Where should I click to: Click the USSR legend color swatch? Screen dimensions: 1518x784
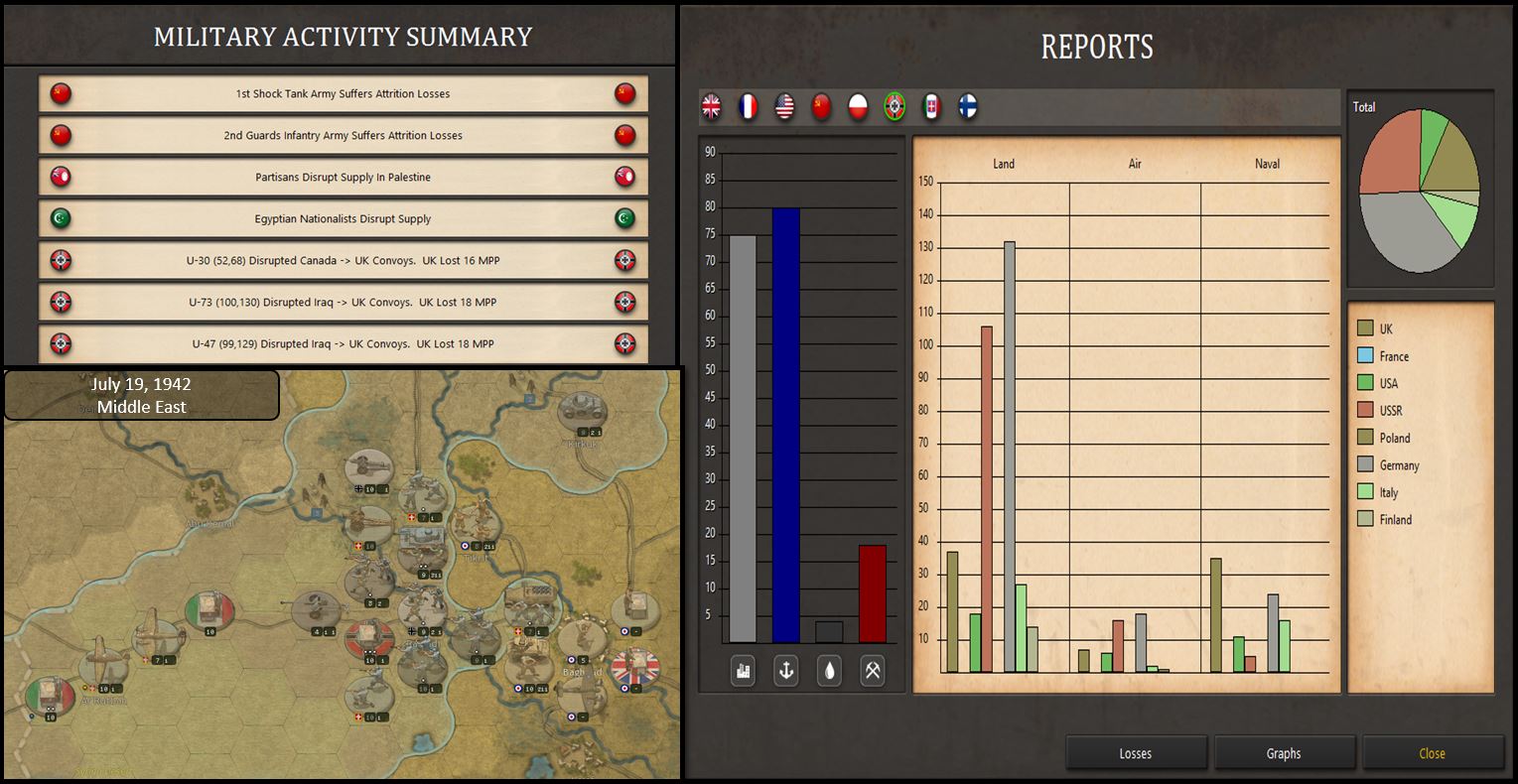(x=1365, y=410)
